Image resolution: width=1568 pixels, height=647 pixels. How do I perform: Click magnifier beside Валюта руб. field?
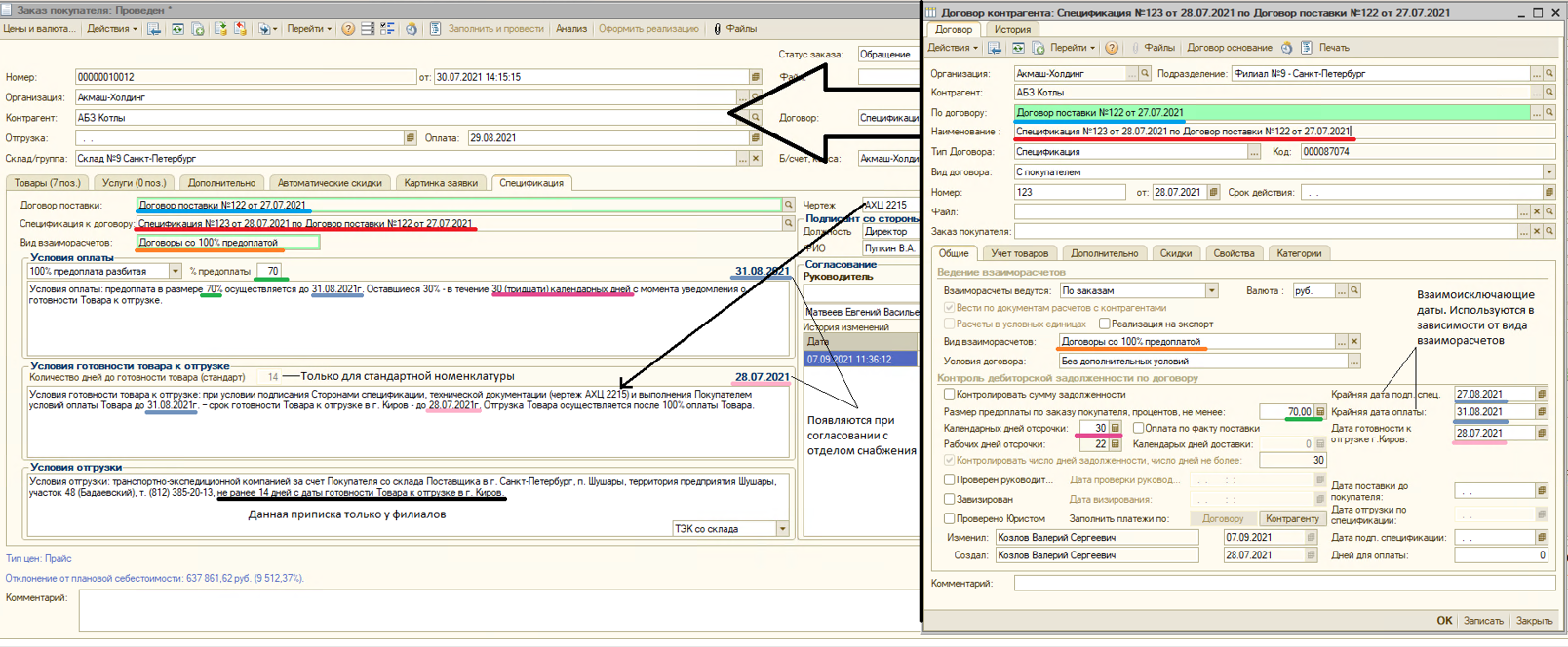1354,291
